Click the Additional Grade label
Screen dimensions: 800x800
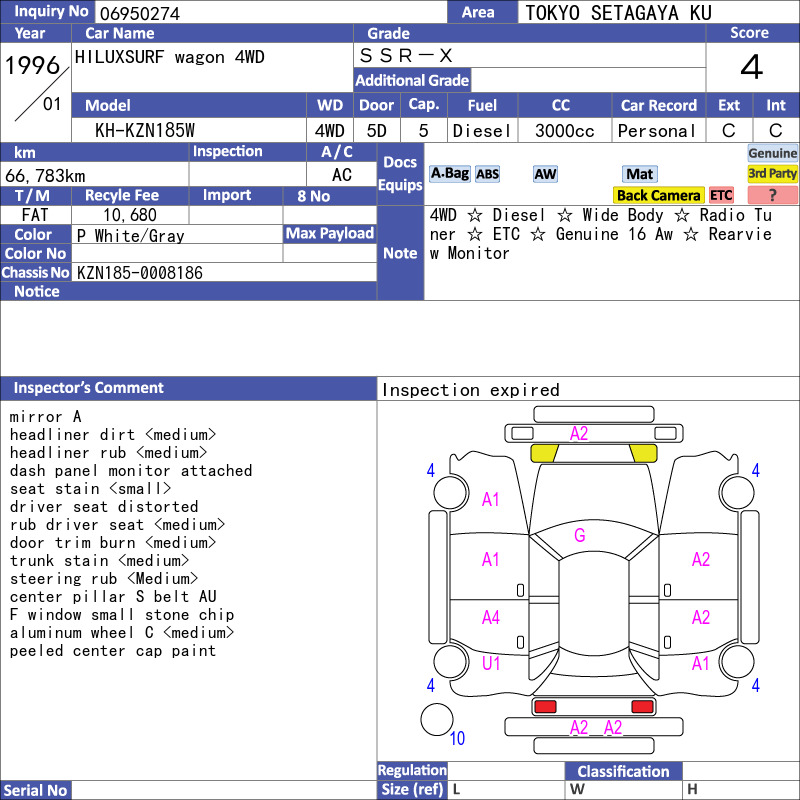pyautogui.click(x=412, y=80)
